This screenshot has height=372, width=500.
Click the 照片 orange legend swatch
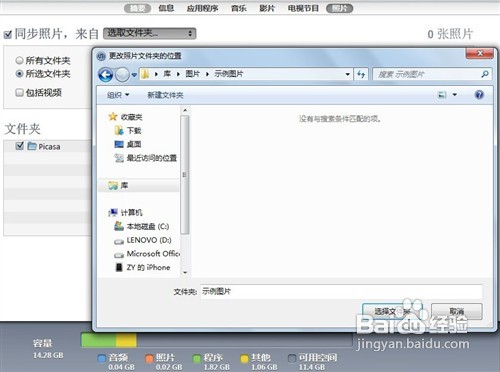coord(149,358)
